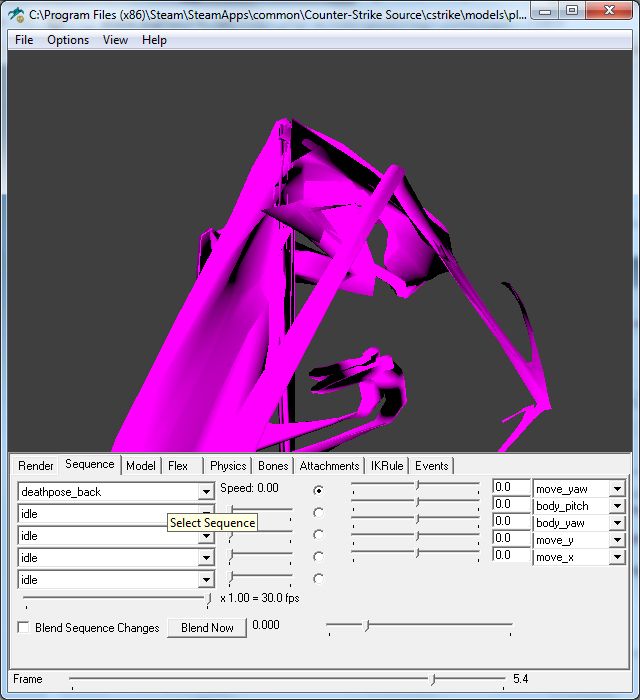Expand the fourth idle sequence dropdown
This screenshot has height=700, width=640.
tap(206, 557)
